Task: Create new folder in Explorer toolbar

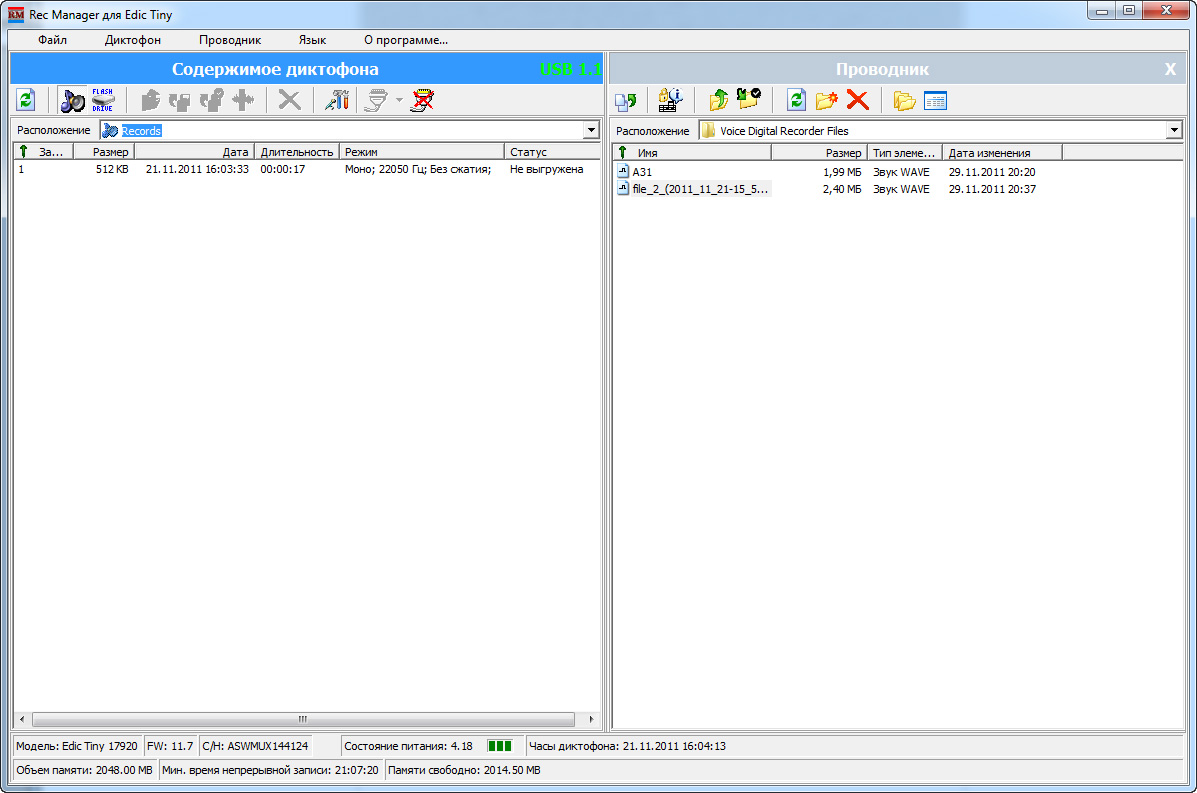Action: 826,100
